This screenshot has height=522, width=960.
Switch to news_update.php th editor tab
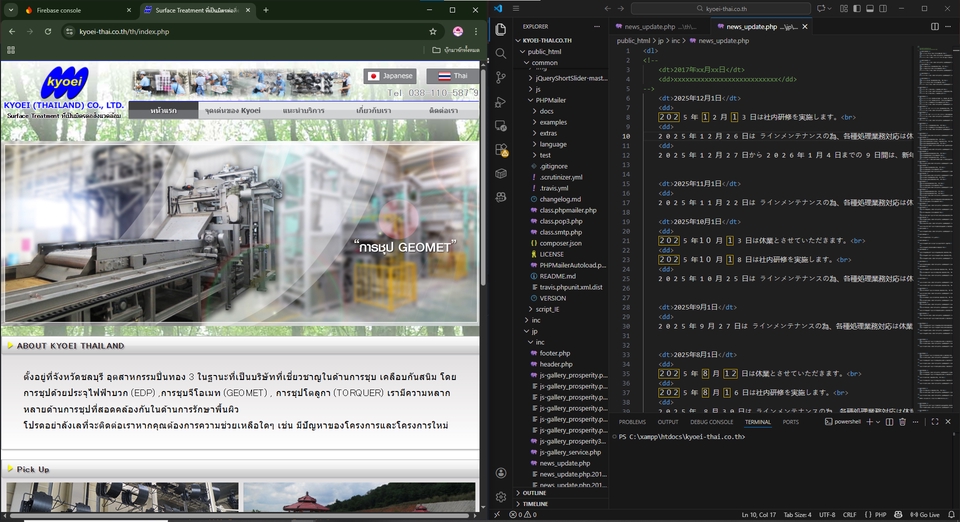(660, 26)
